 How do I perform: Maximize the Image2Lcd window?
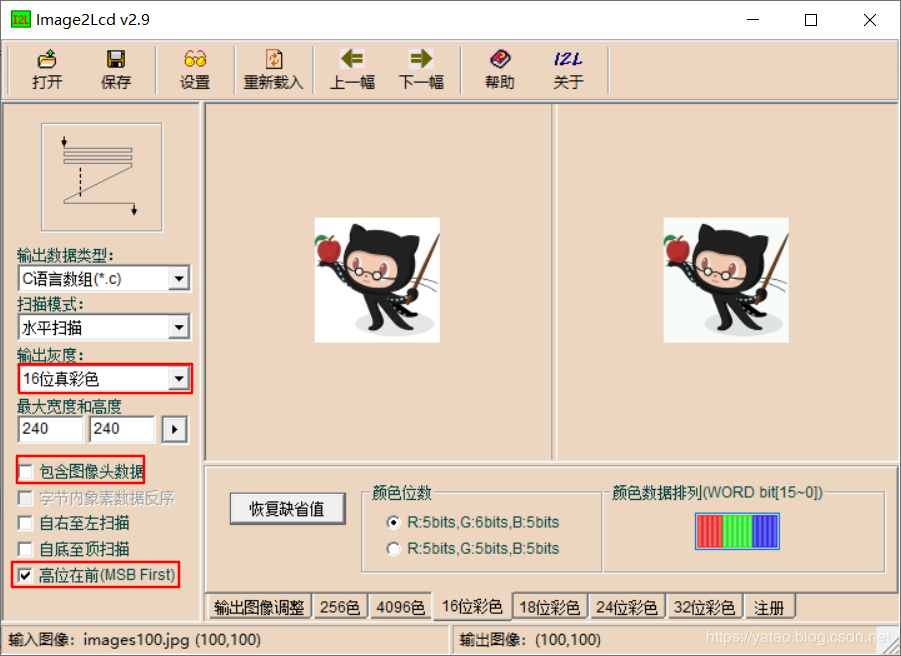pyautogui.click(x=811, y=20)
